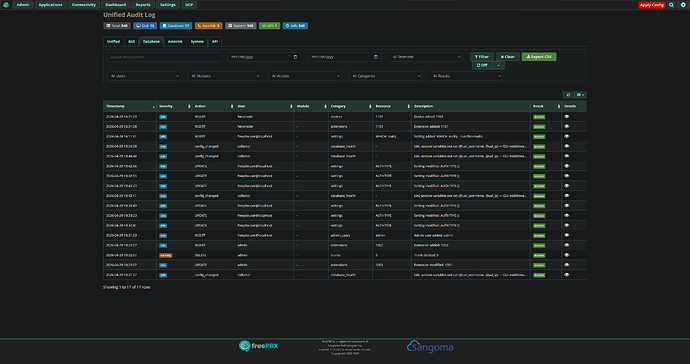Image resolution: width=690 pixels, height=364 pixels.
Task: Open details eye for WHICH_mailq setting row
Action: click(x=566, y=136)
